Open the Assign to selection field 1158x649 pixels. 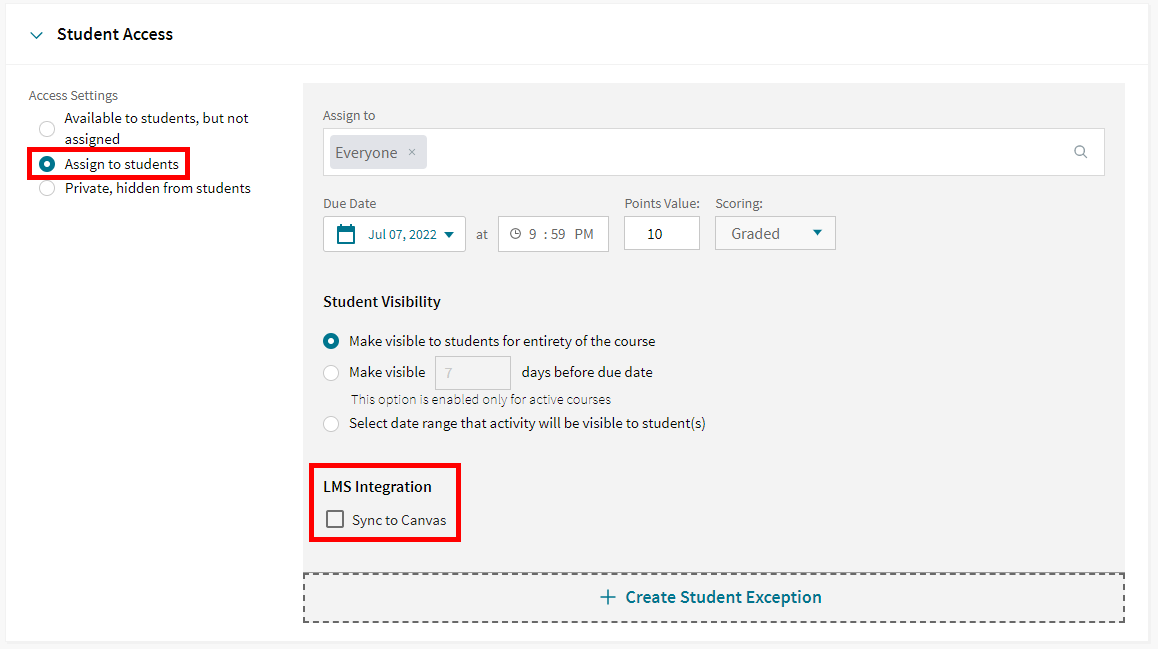pos(700,151)
